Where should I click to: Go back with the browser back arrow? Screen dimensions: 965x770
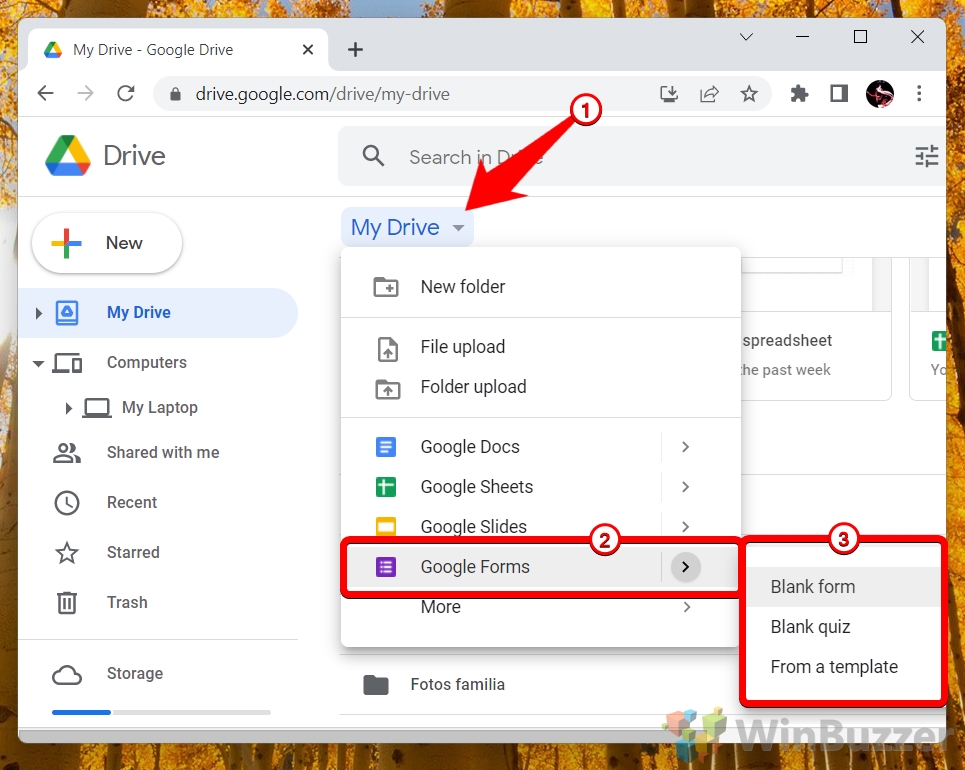[x=46, y=94]
